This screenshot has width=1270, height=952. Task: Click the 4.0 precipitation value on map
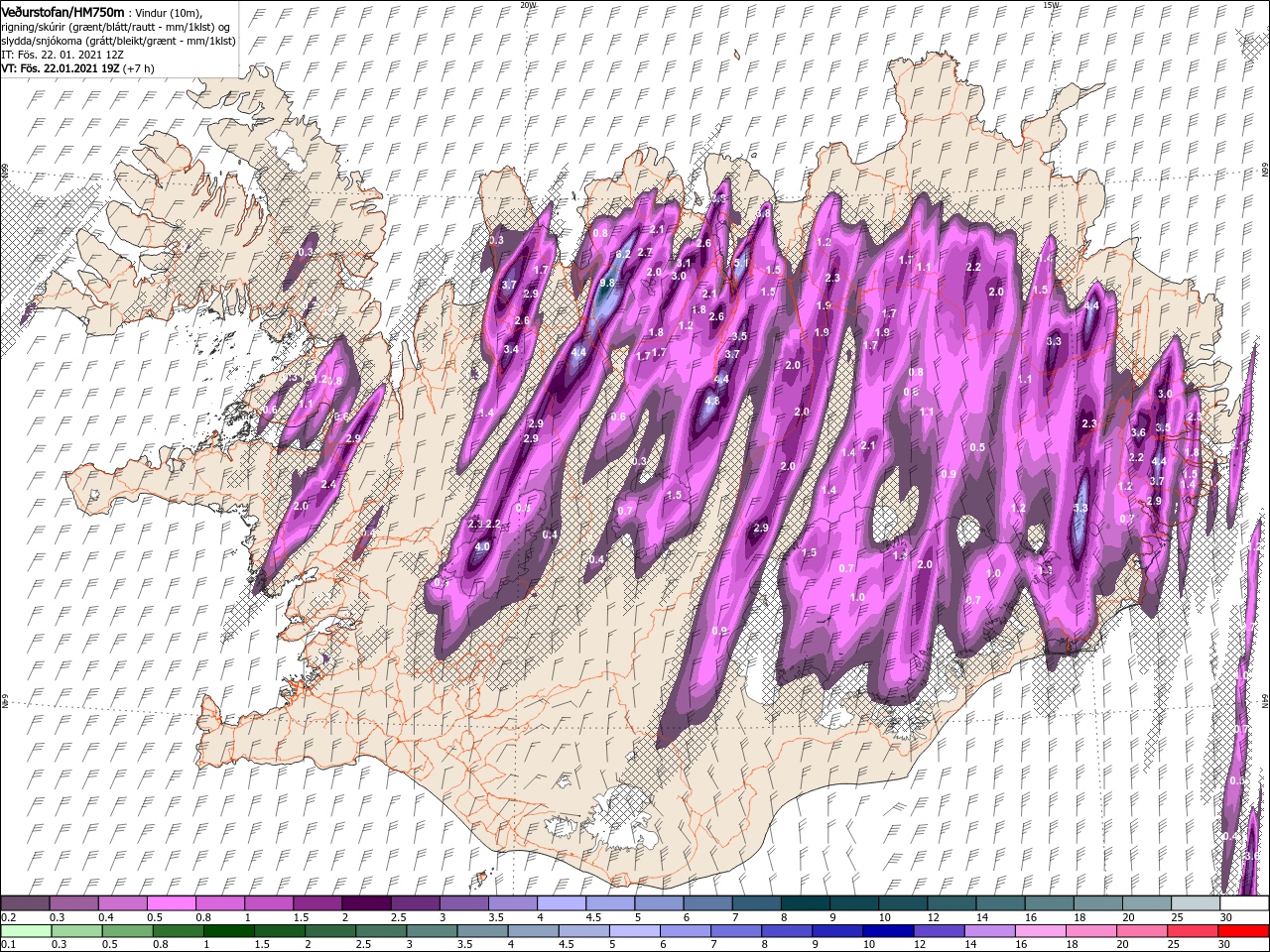click(x=482, y=546)
